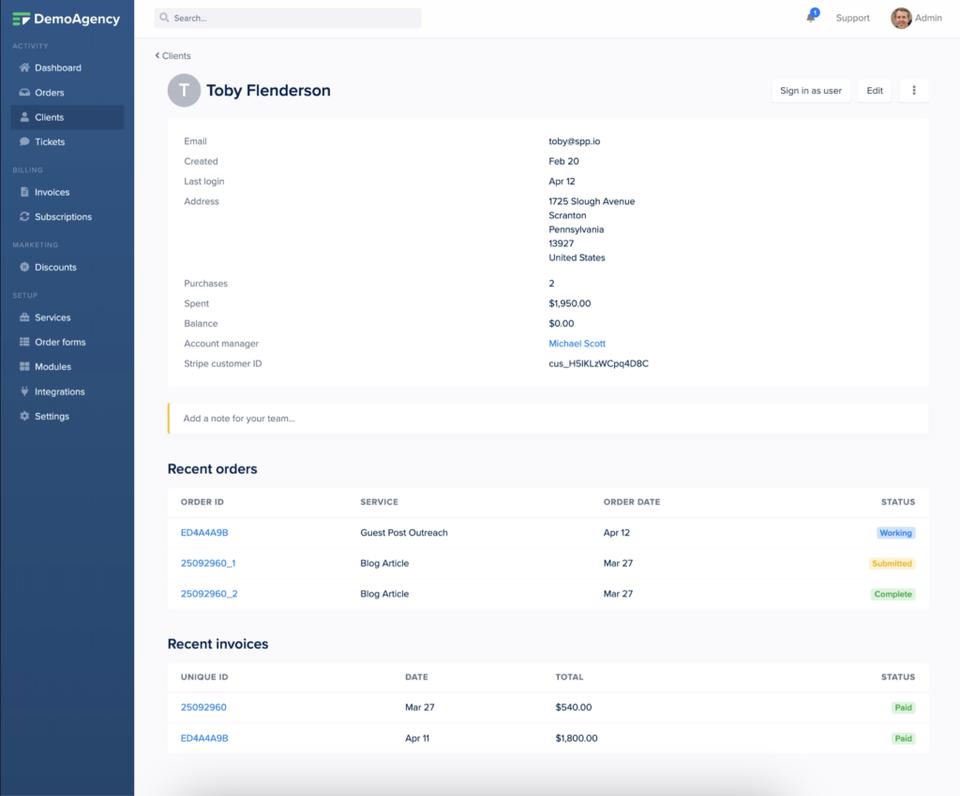Open Order forms in the sidebar
The image size is (960, 796).
[60, 342]
